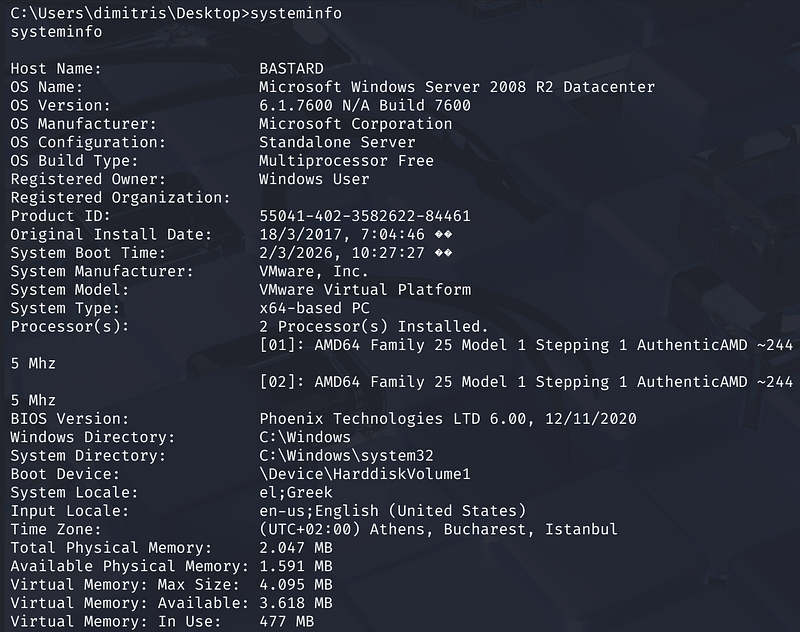
Task: Click the VMware Virtual Platform model text
Action: pos(364,290)
